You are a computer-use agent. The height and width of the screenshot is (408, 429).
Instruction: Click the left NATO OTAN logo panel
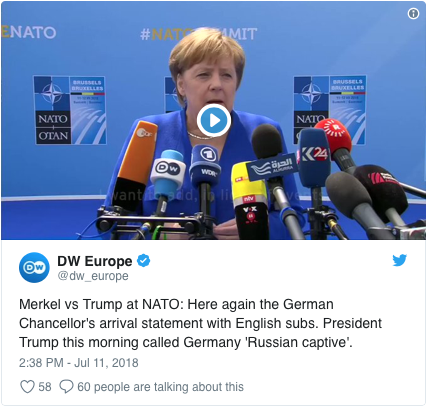[x=70, y=110]
